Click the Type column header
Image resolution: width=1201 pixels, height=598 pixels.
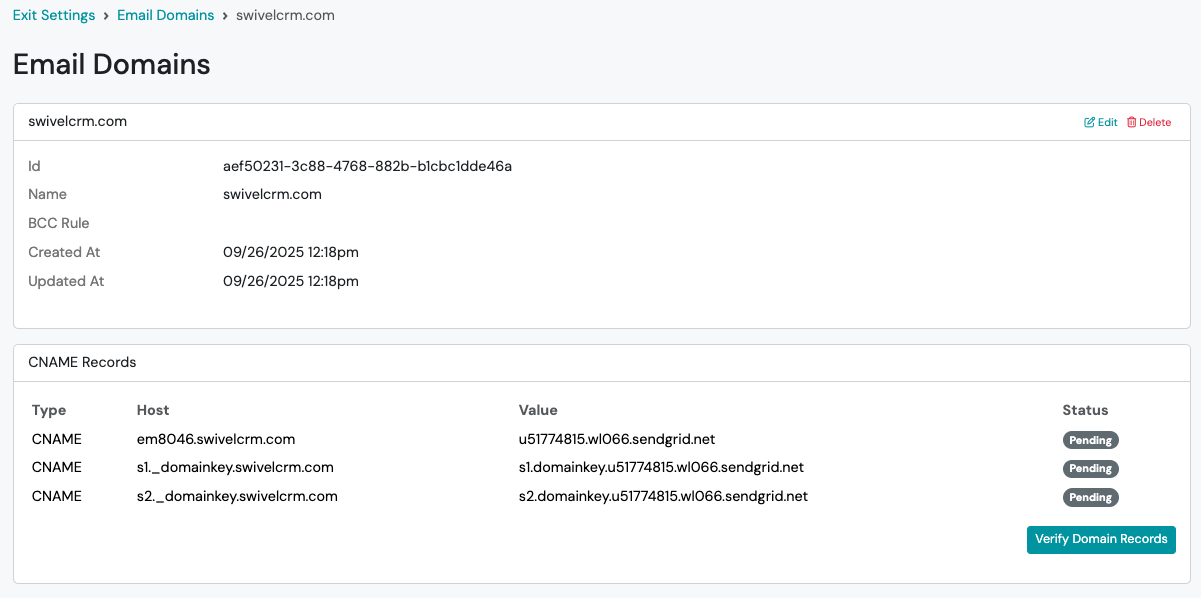click(48, 410)
